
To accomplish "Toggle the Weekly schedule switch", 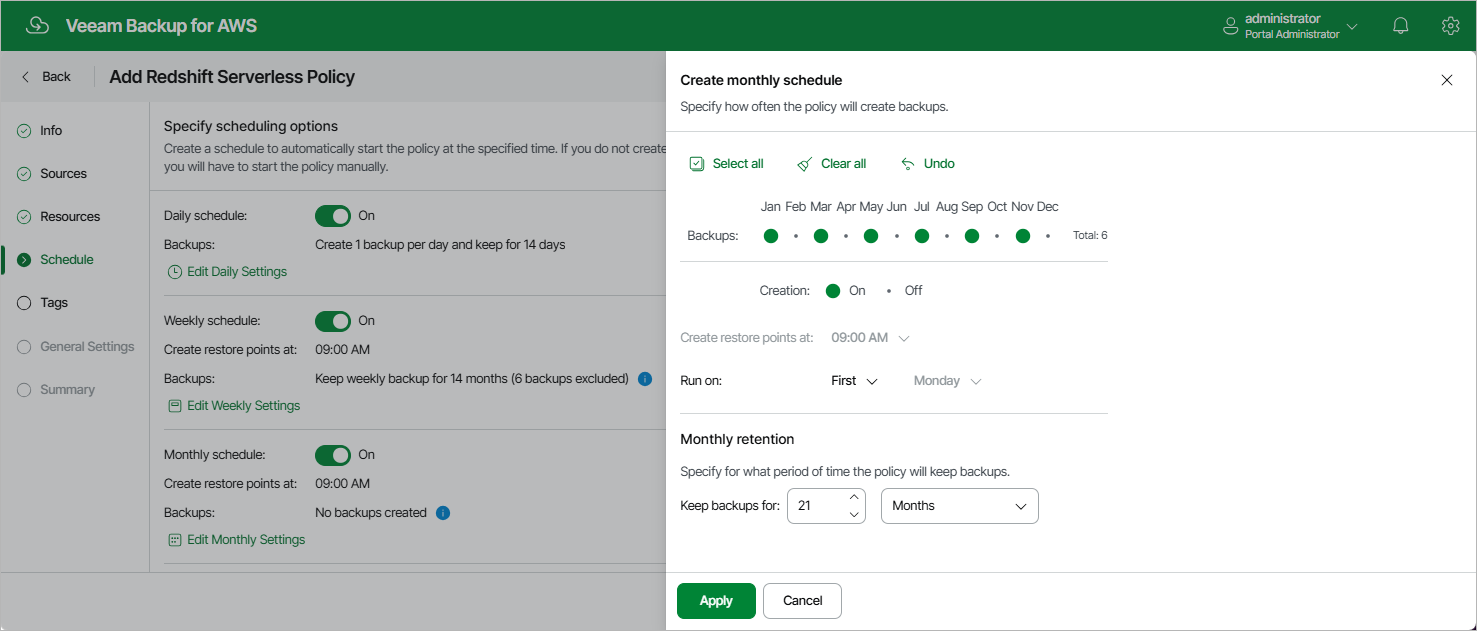I will pyautogui.click(x=333, y=321).
